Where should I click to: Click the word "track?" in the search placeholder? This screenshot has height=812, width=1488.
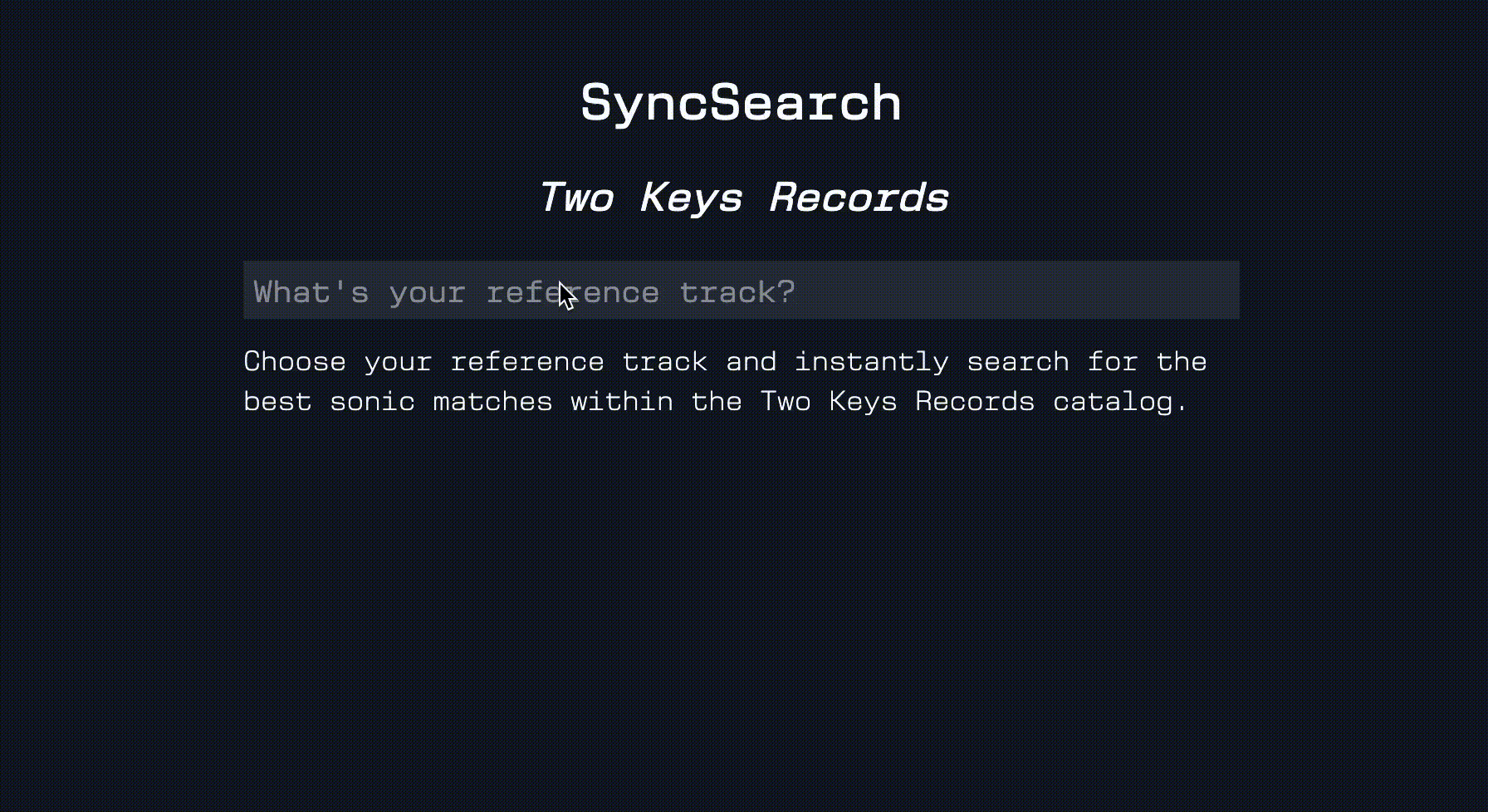737,292
